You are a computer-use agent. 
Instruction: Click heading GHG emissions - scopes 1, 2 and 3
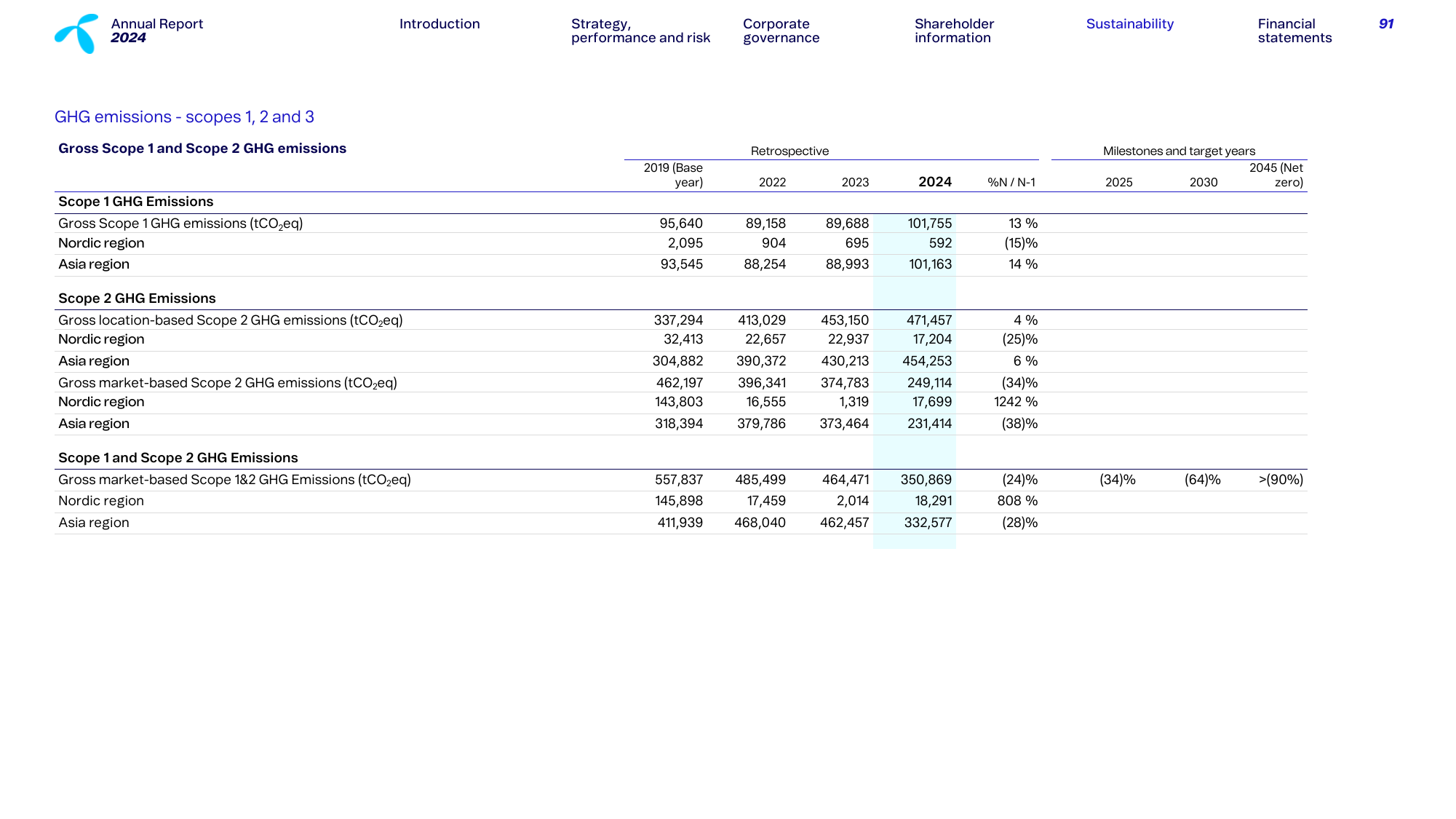click(185, 117)
